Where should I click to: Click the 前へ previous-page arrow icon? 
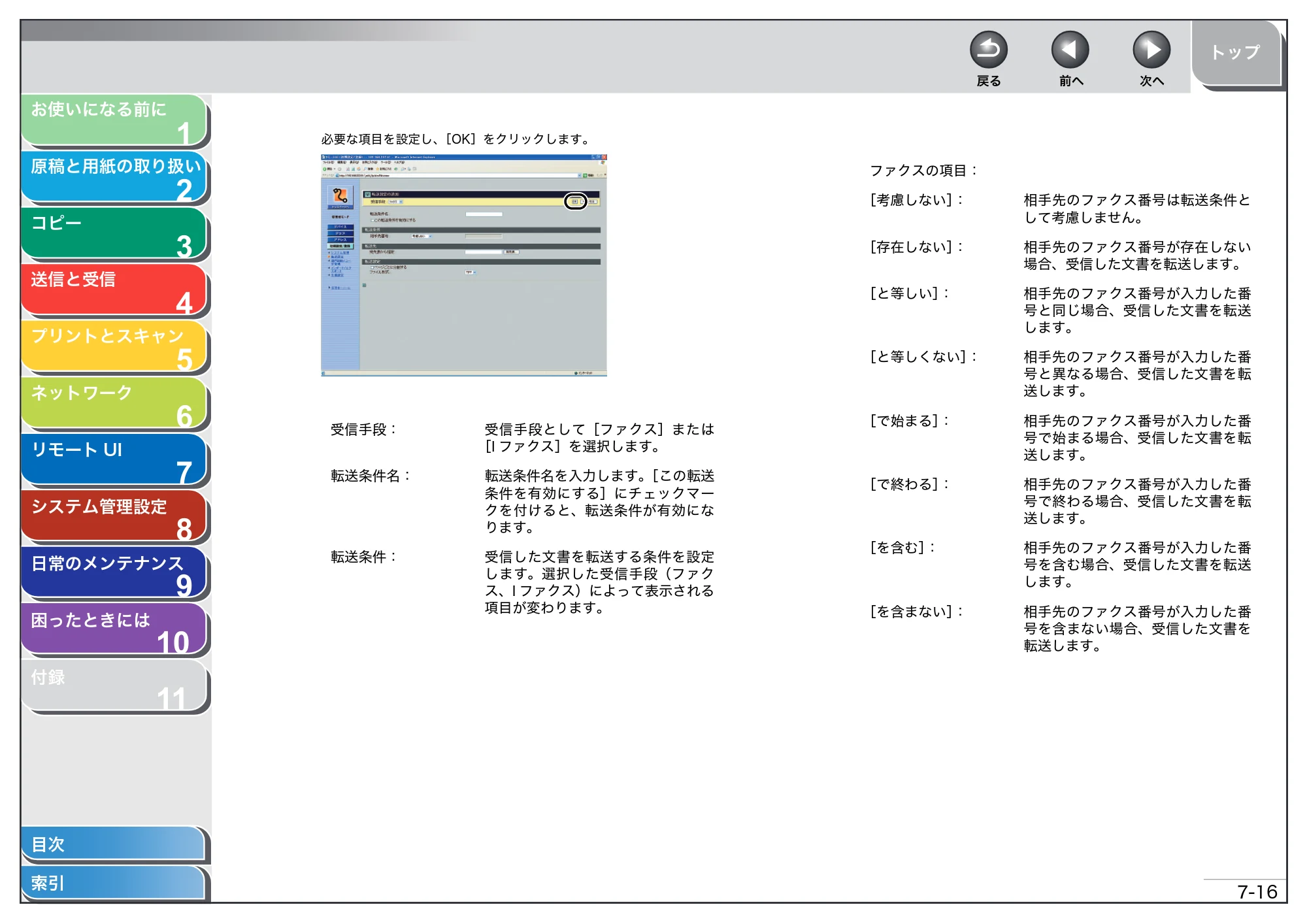point(1070,50)
